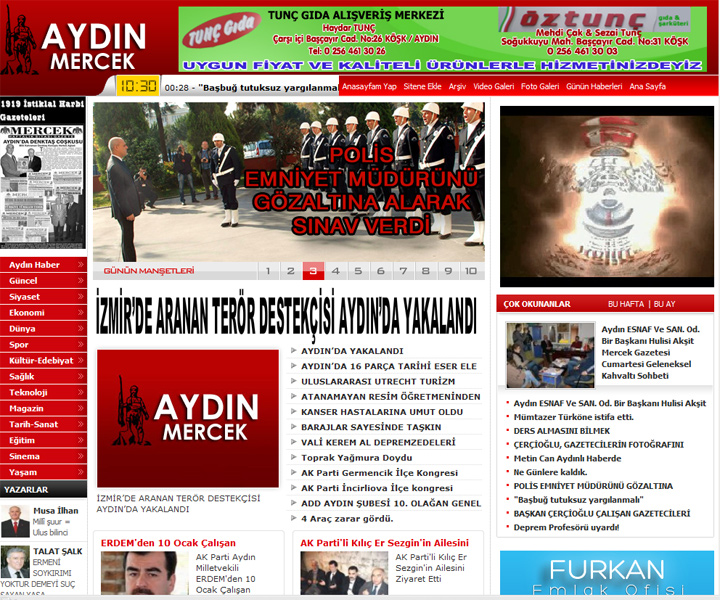Open the Eğitim category
Viewport: 720px width, 600px height.
pos(43,440)
